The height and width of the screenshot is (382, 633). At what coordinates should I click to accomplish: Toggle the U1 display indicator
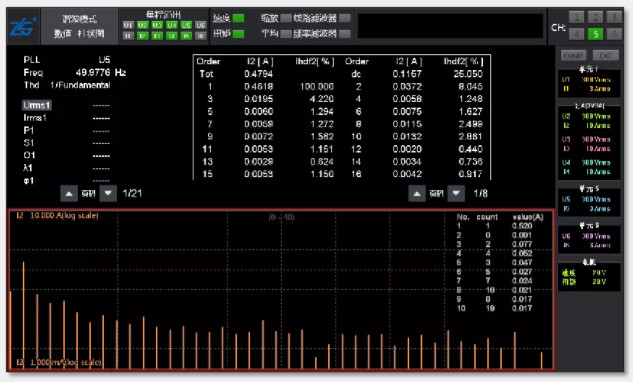(128, 25)
